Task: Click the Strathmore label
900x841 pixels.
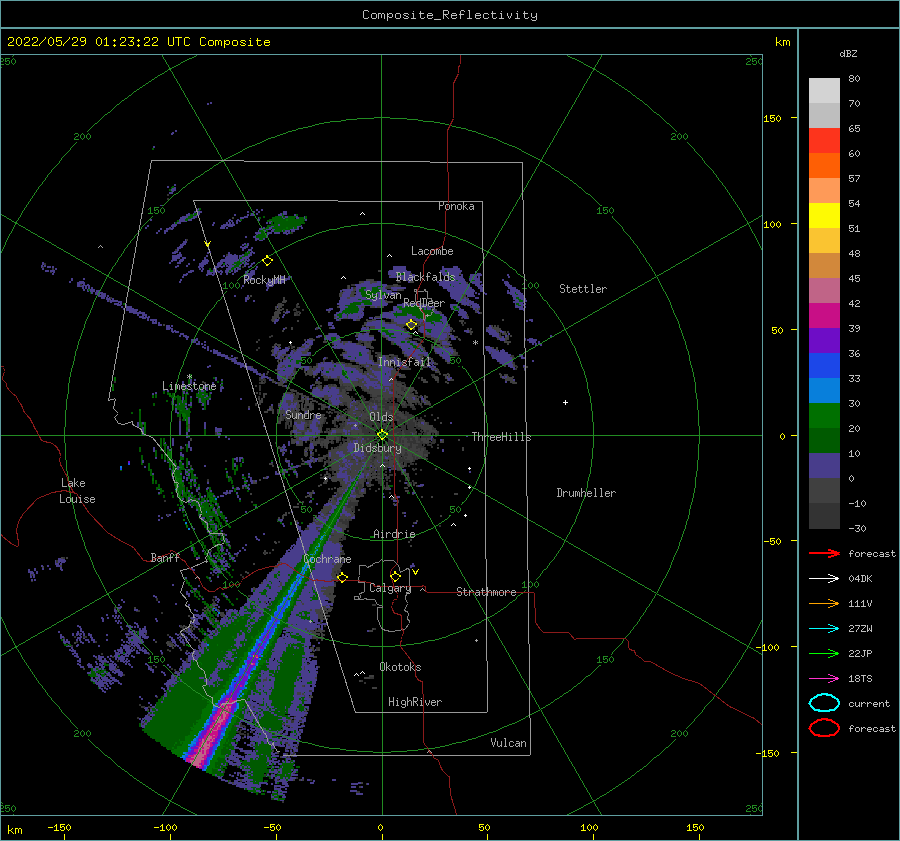Action: coord(486,592)
